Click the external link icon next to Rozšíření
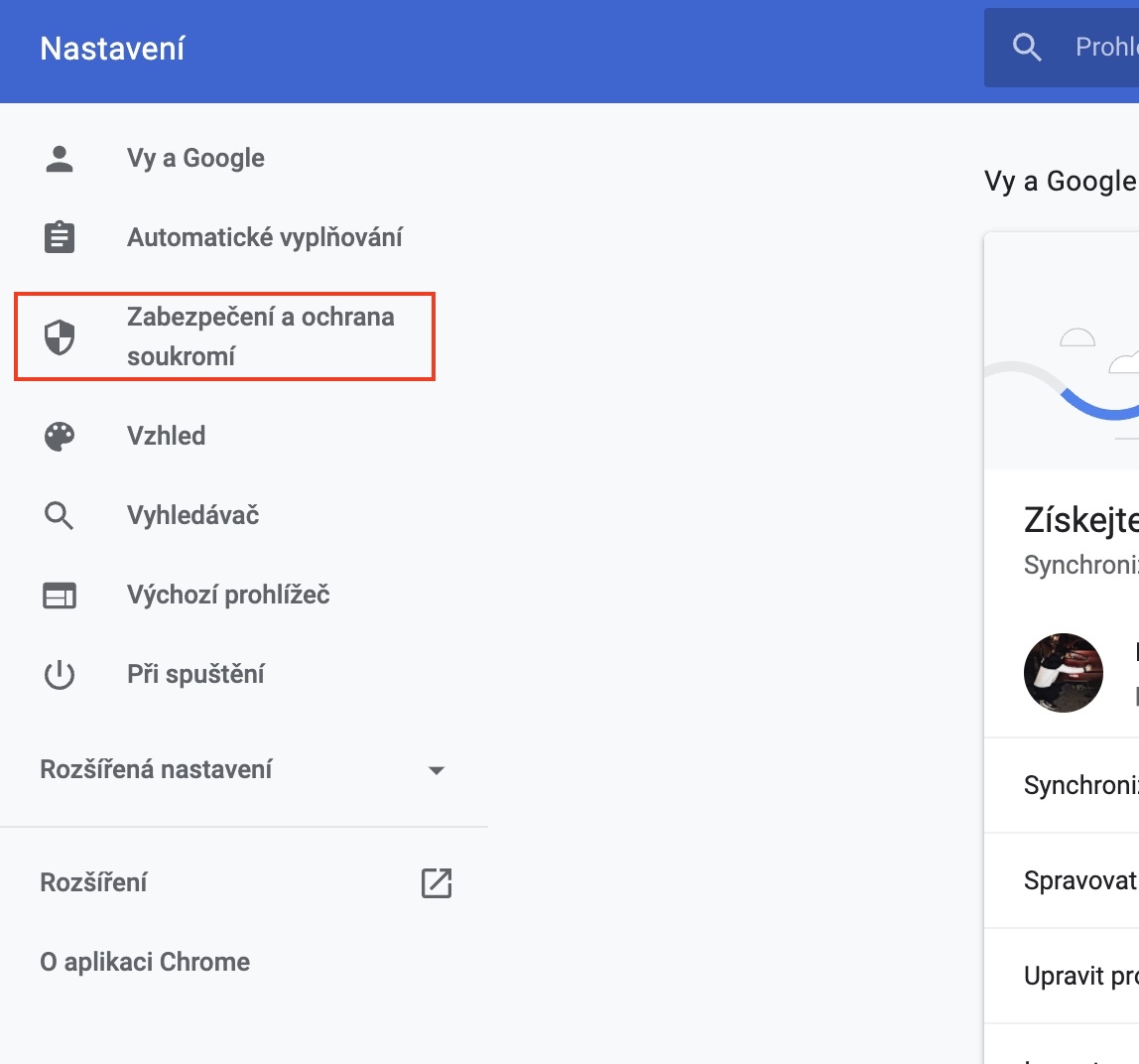The width and height of the screenshot is (1139, 1064). (x=437, y=882)
